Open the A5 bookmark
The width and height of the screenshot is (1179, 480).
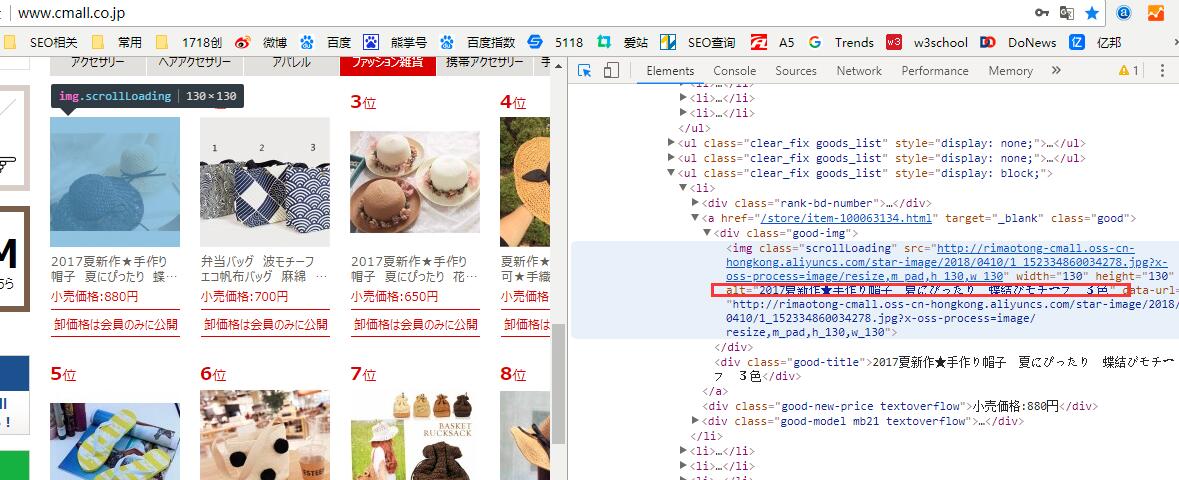pos(772,42)
